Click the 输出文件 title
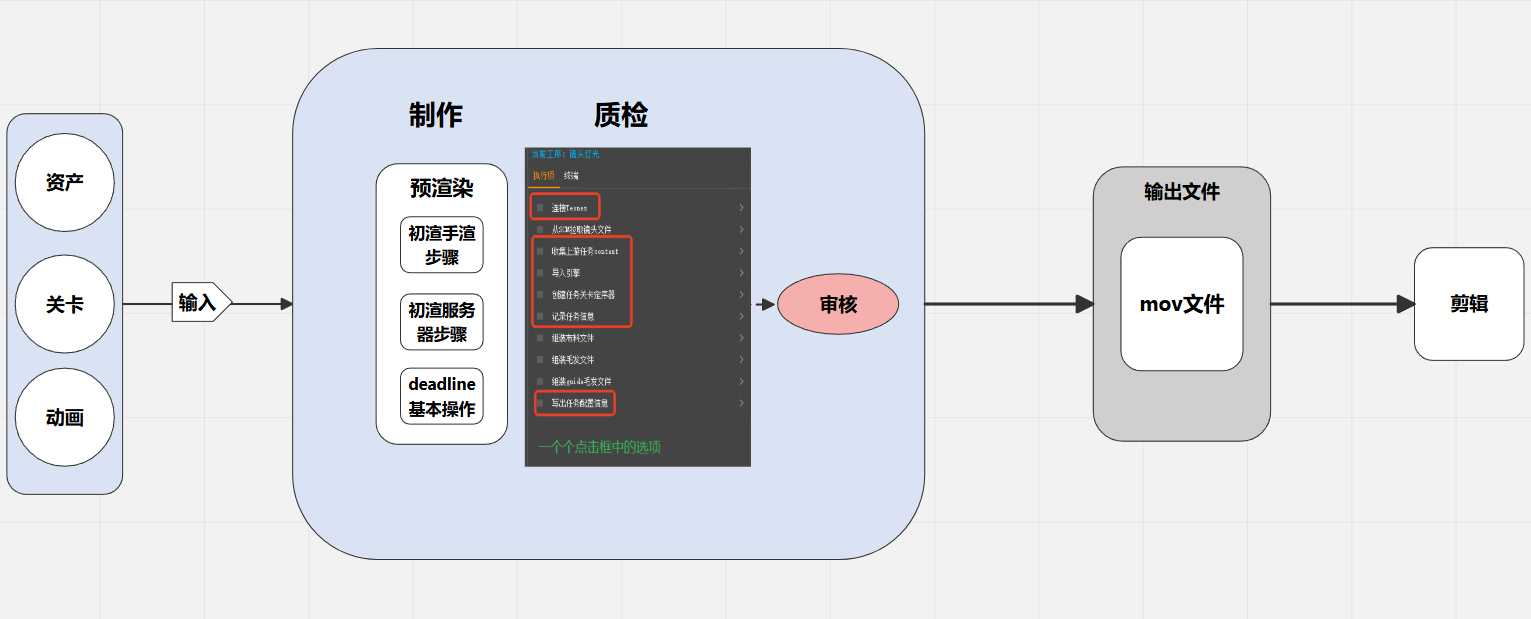 coord(1182,192)
